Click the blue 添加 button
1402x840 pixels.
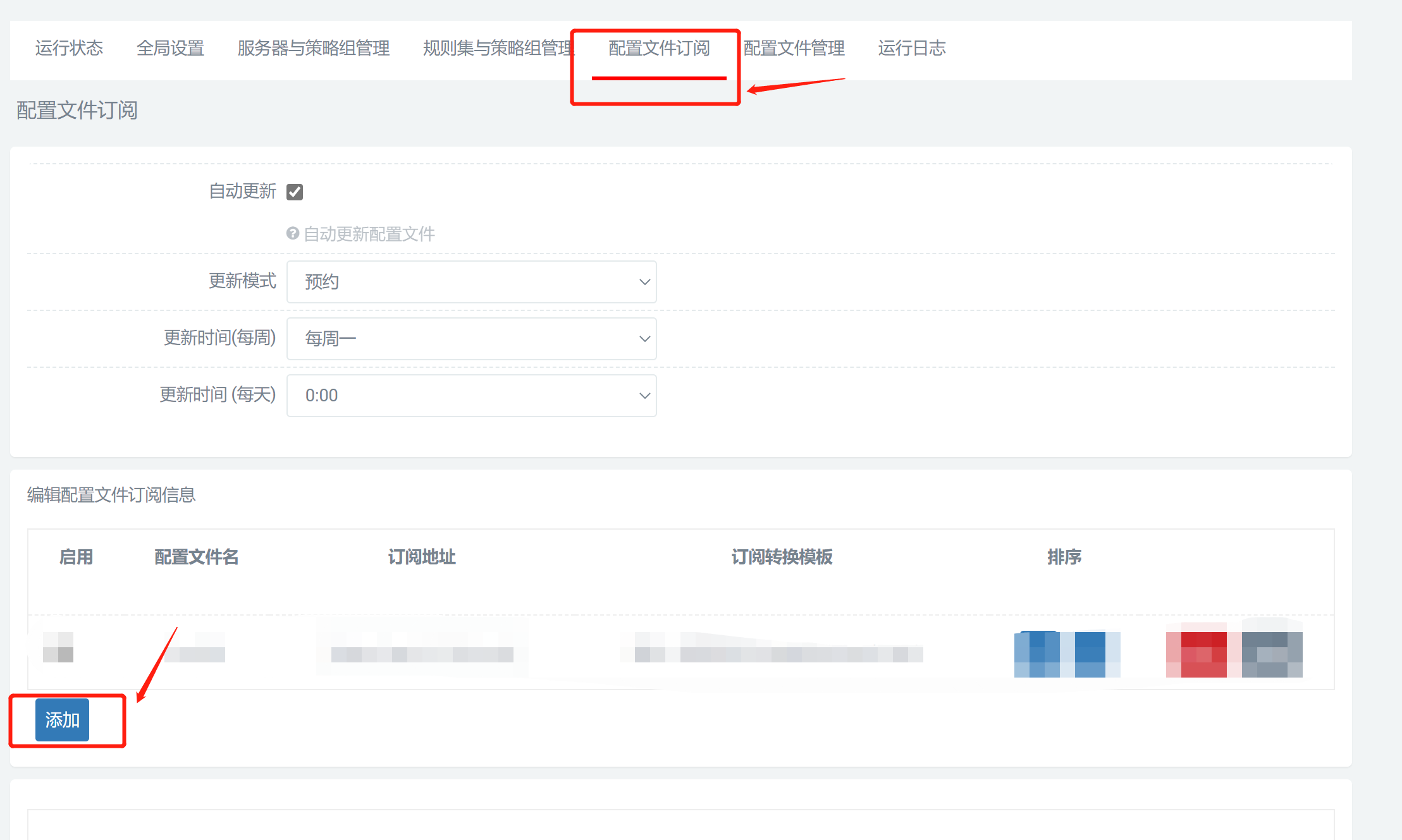62,720
